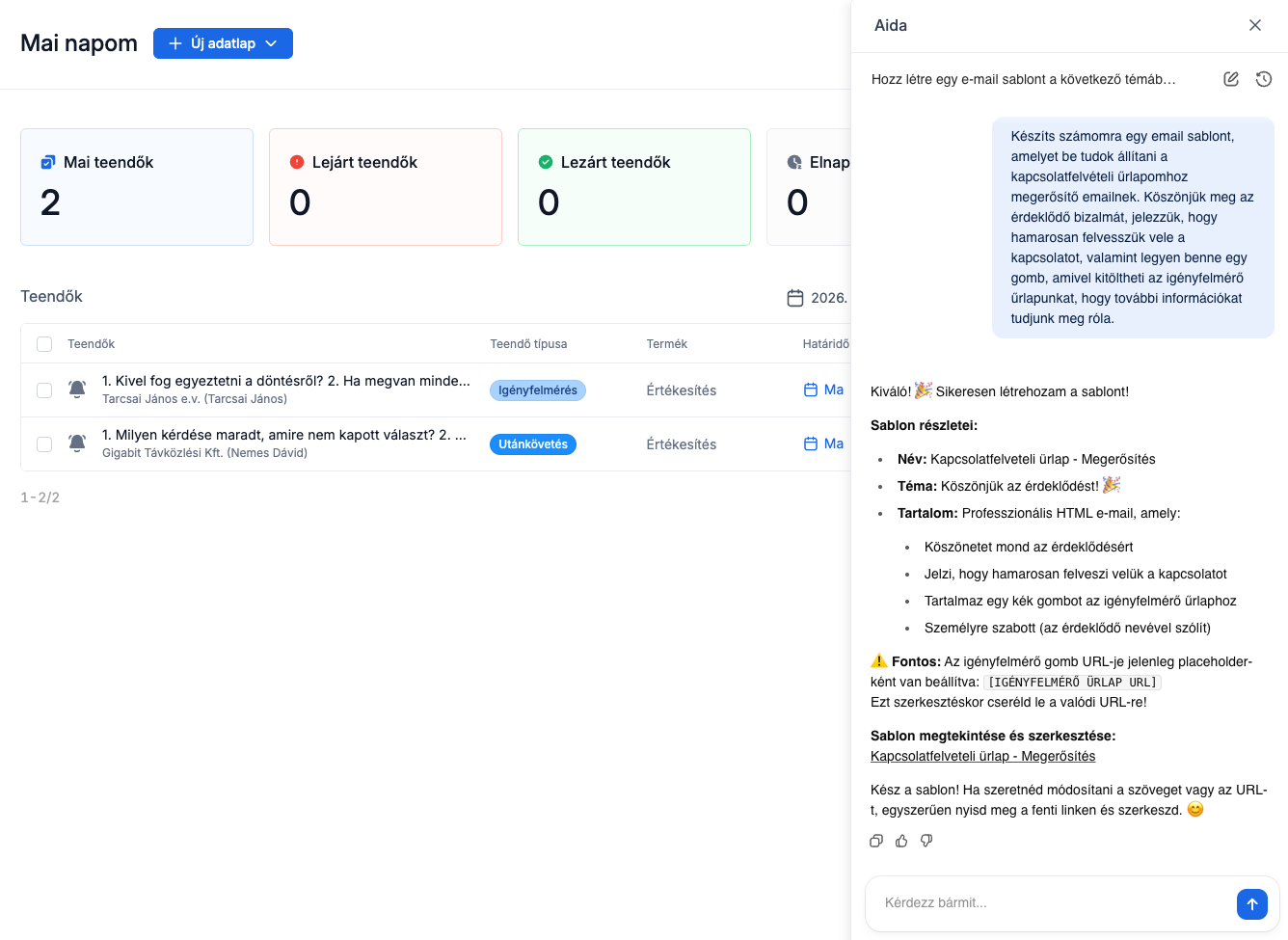This screenshot has width=1288, height=940.
Task: Select the Mai teendők summary card
Action: pyautogui.click(x=137, y=187)
